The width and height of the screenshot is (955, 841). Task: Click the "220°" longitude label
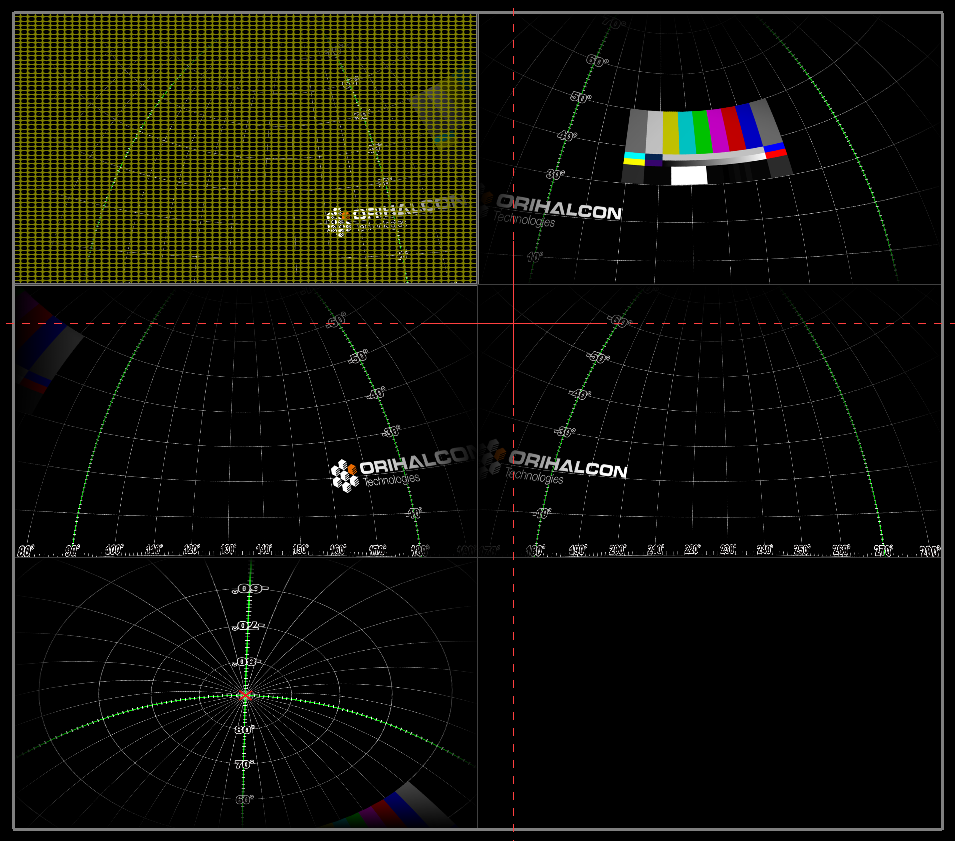point(692,550)
